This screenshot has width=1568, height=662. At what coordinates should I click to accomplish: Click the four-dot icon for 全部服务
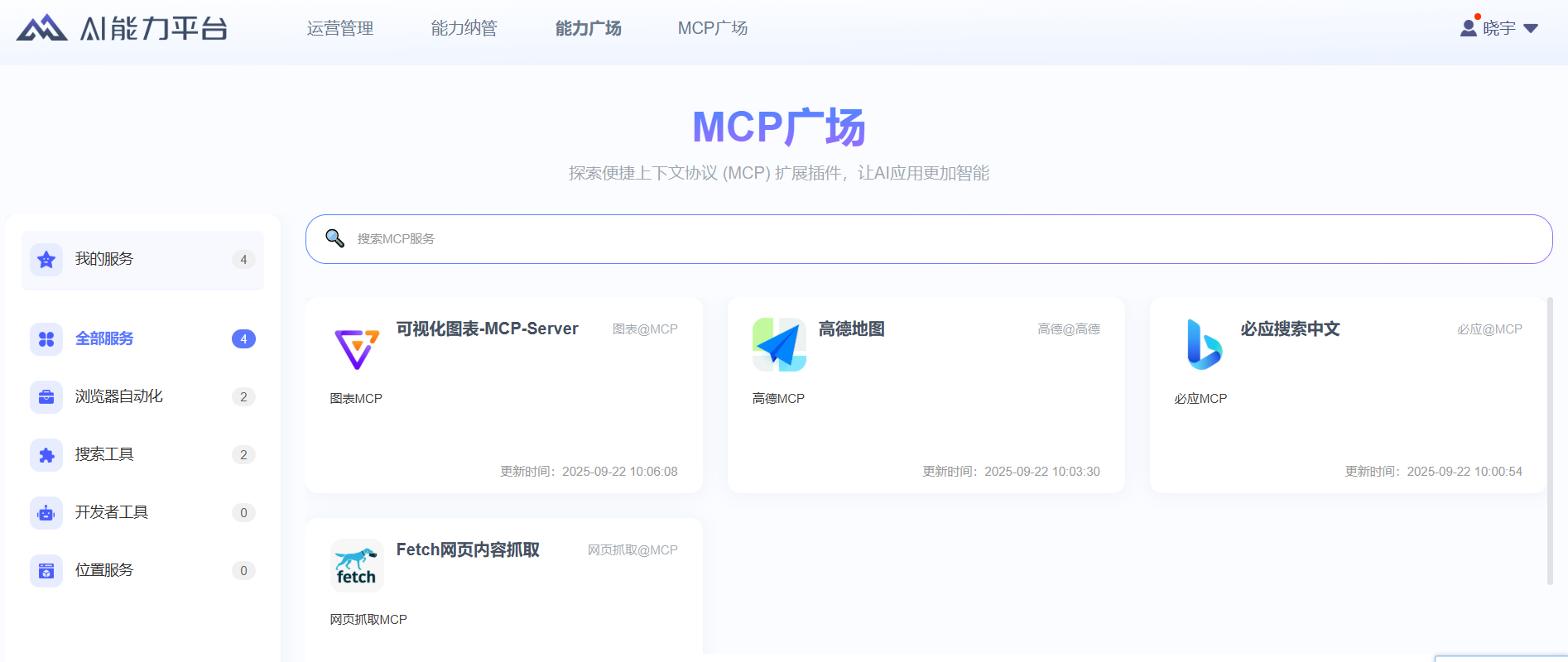click(46, 339)
